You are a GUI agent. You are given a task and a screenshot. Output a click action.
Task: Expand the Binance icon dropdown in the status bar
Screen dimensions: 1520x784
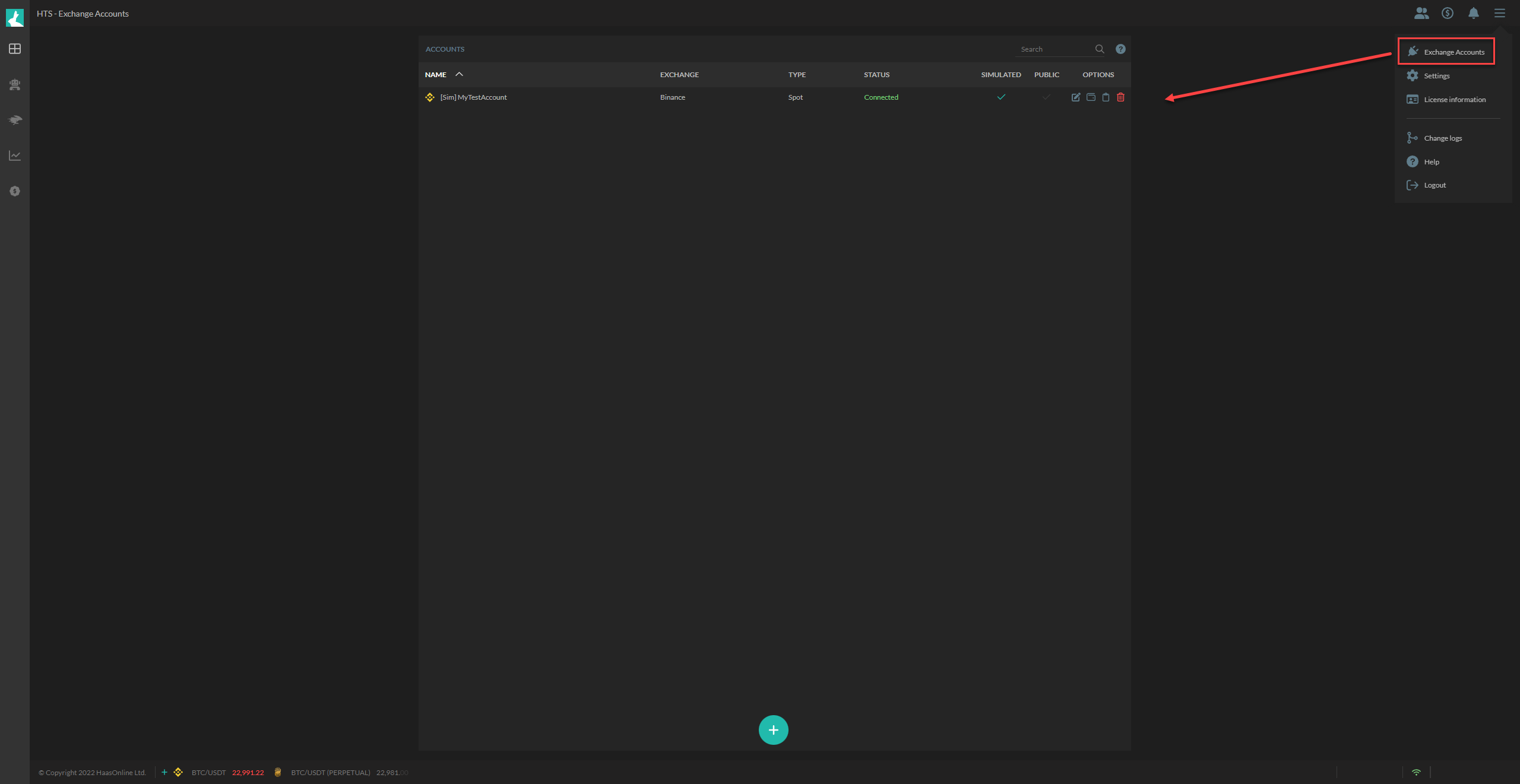point(178,772)
